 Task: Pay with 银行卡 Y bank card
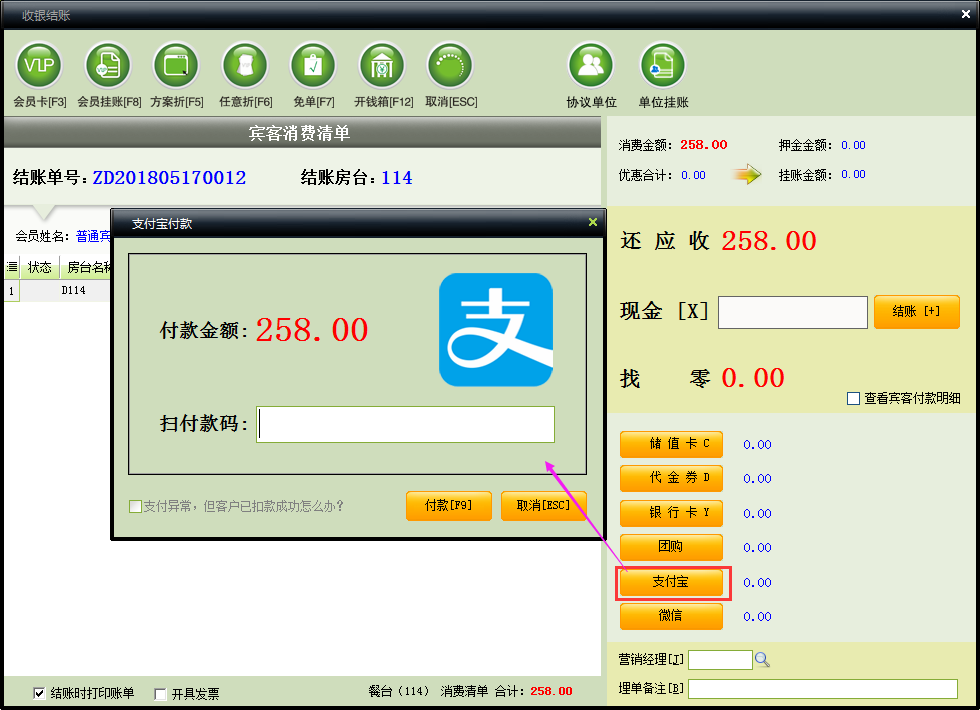[671, 513]
